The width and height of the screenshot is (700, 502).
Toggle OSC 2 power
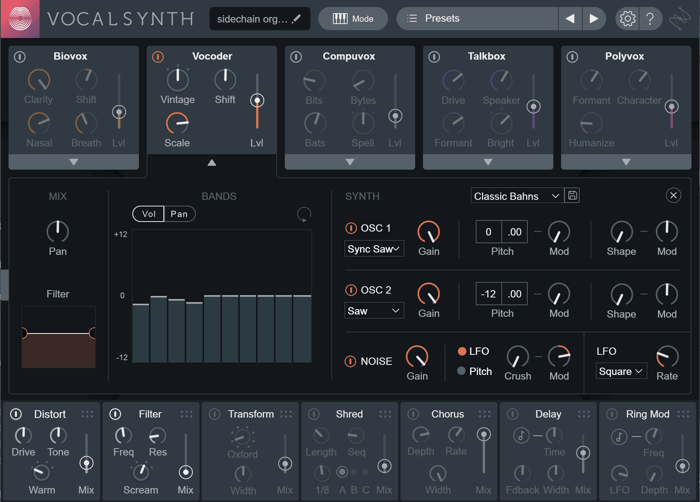pyautogui.click(x=351, y=290)
